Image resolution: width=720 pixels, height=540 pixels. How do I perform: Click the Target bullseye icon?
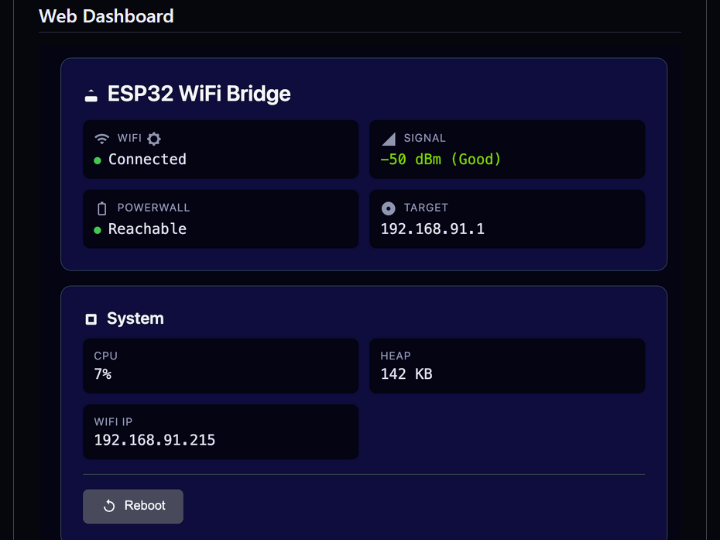pyautogui.click(x=388, y=208)
